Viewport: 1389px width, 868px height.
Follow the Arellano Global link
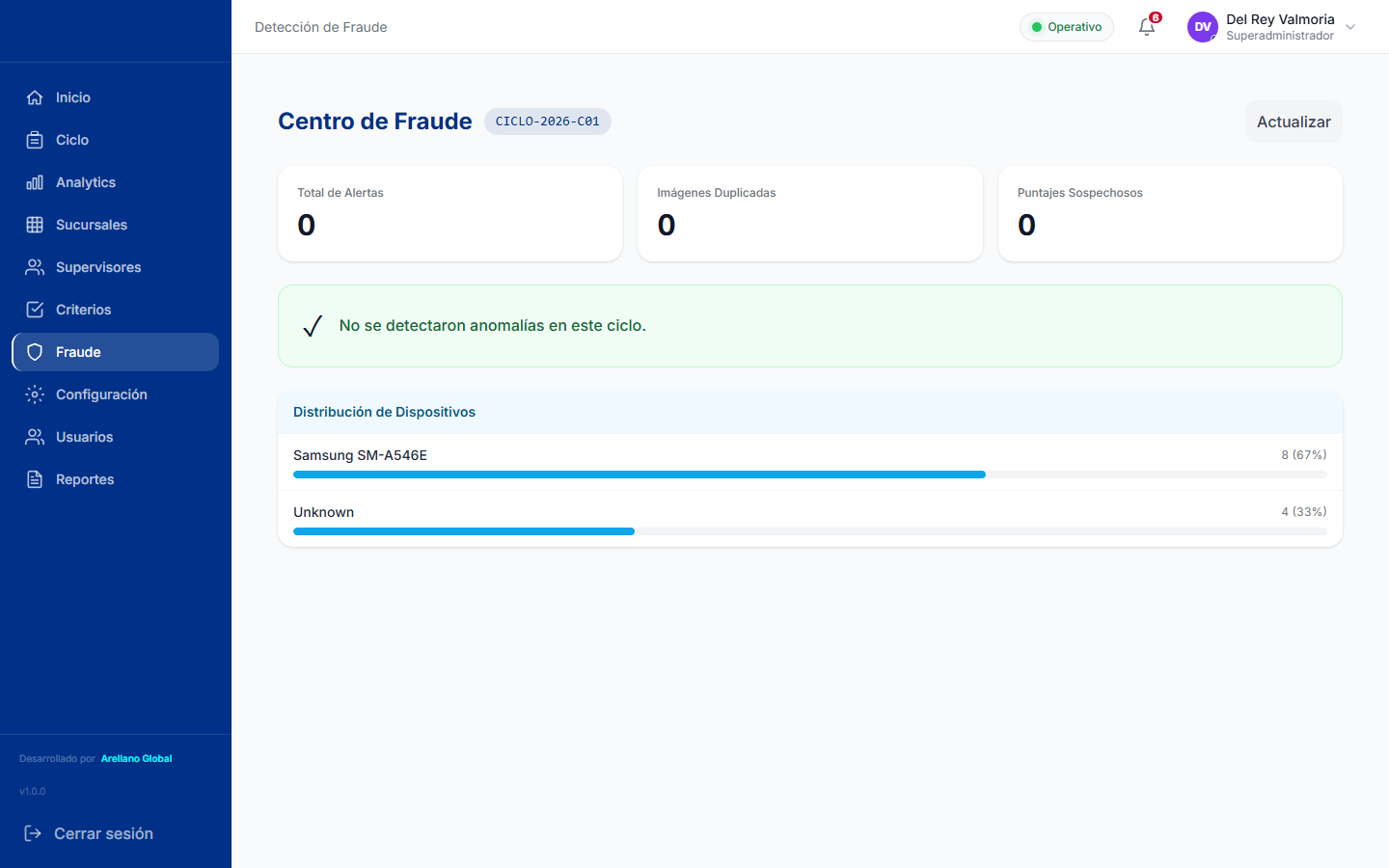click(x=136, y=759)
